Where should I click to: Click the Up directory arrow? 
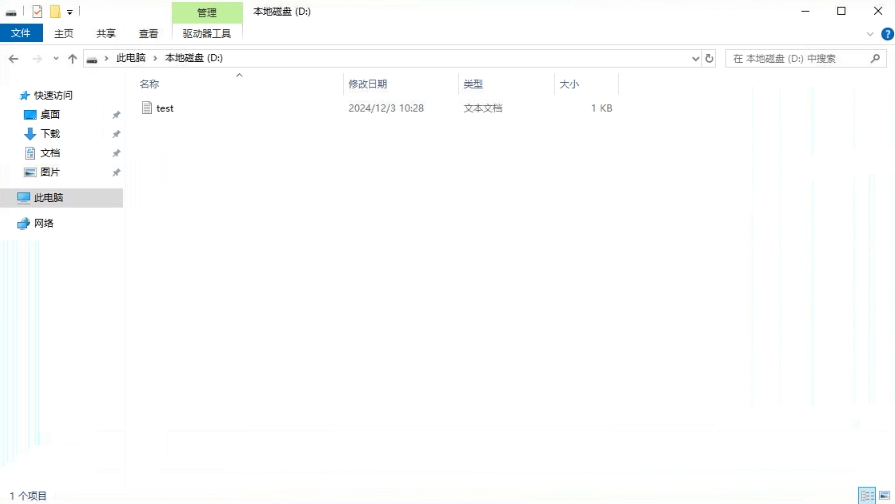click(x=72, y=59)
